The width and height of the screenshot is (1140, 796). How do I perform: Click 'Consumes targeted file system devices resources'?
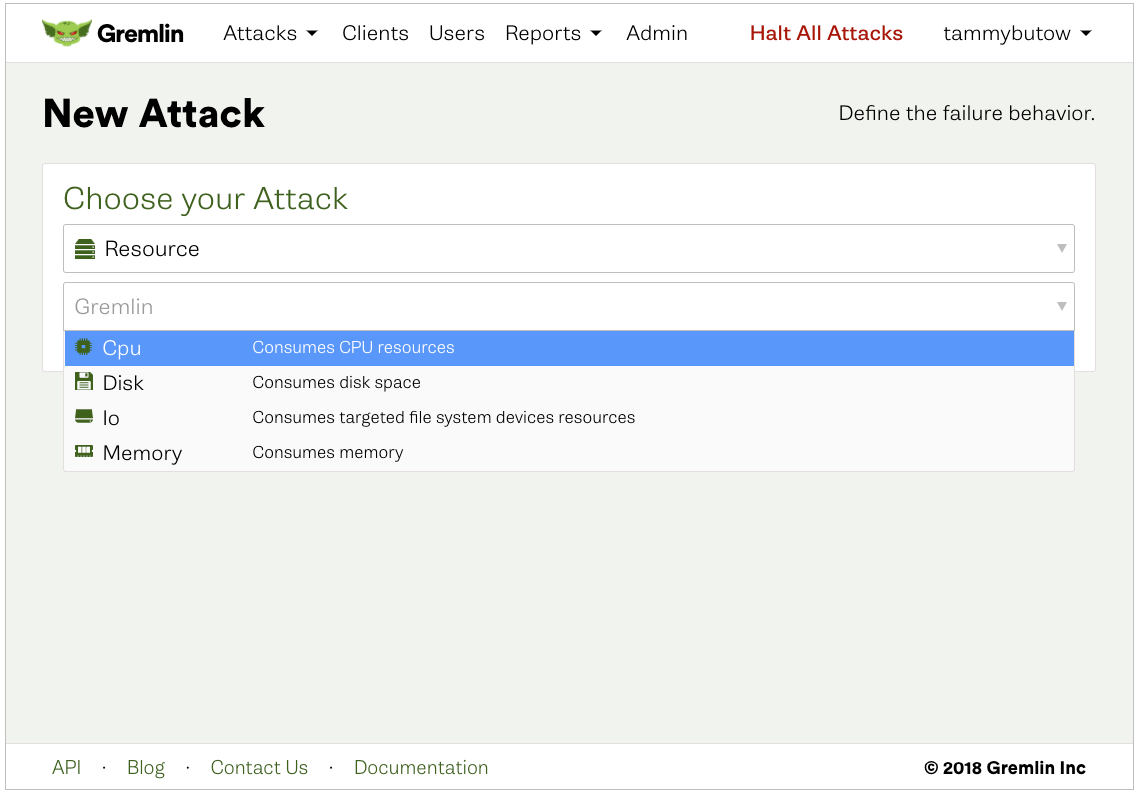(x=443, y=417)
